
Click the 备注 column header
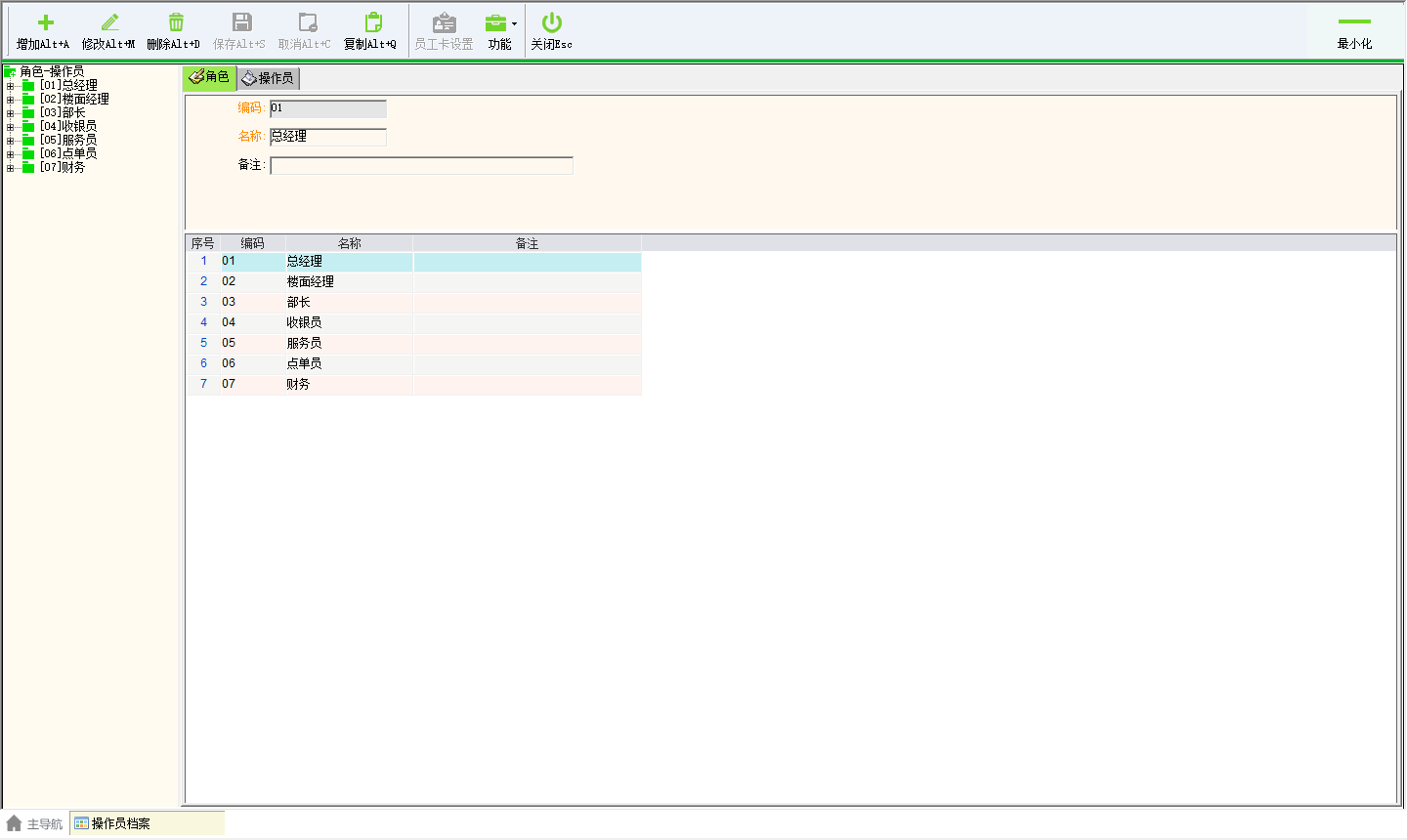pos(528,243)
